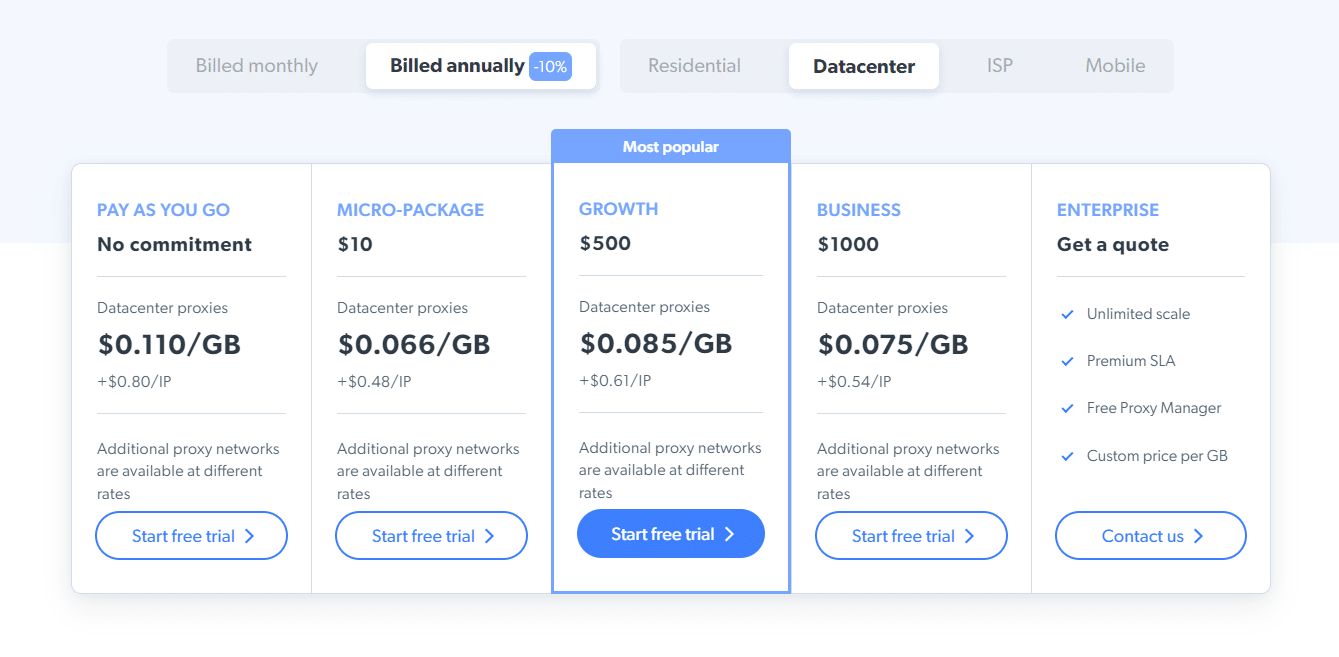Click the checkmark next to Unlimited scale
This screenshot has width=1339, height=657.
pyautogui.click(x=1067, y=314)
